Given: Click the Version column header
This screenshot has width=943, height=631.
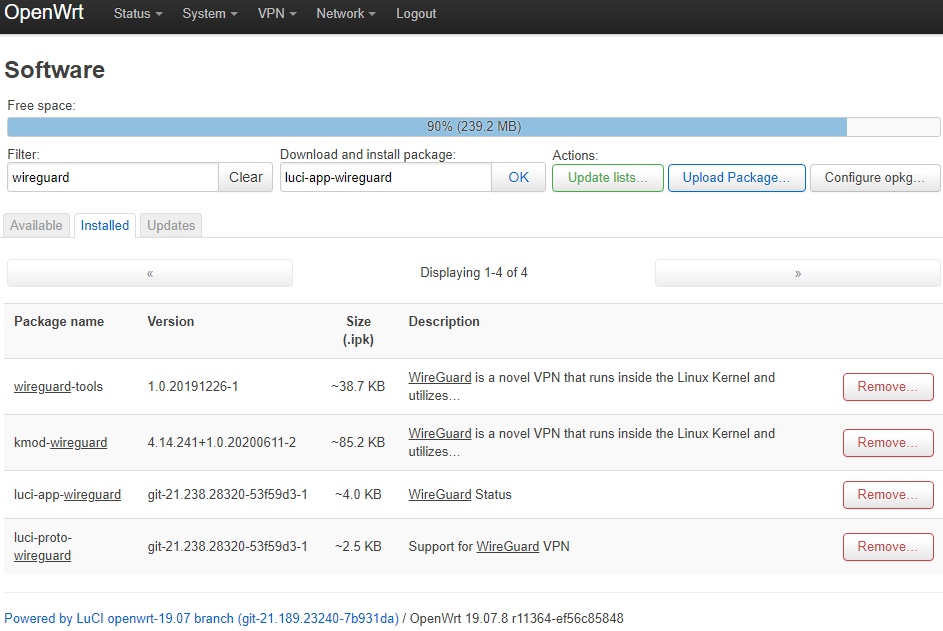Looking at the screenshot, I should click(171, 322).
